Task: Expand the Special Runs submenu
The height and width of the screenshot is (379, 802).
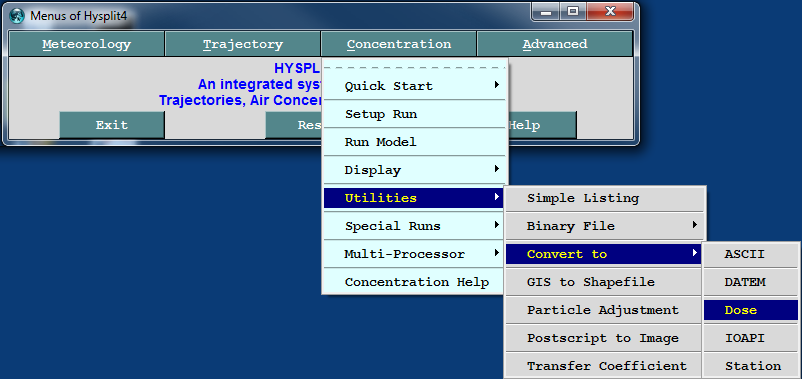Action: 415,226
